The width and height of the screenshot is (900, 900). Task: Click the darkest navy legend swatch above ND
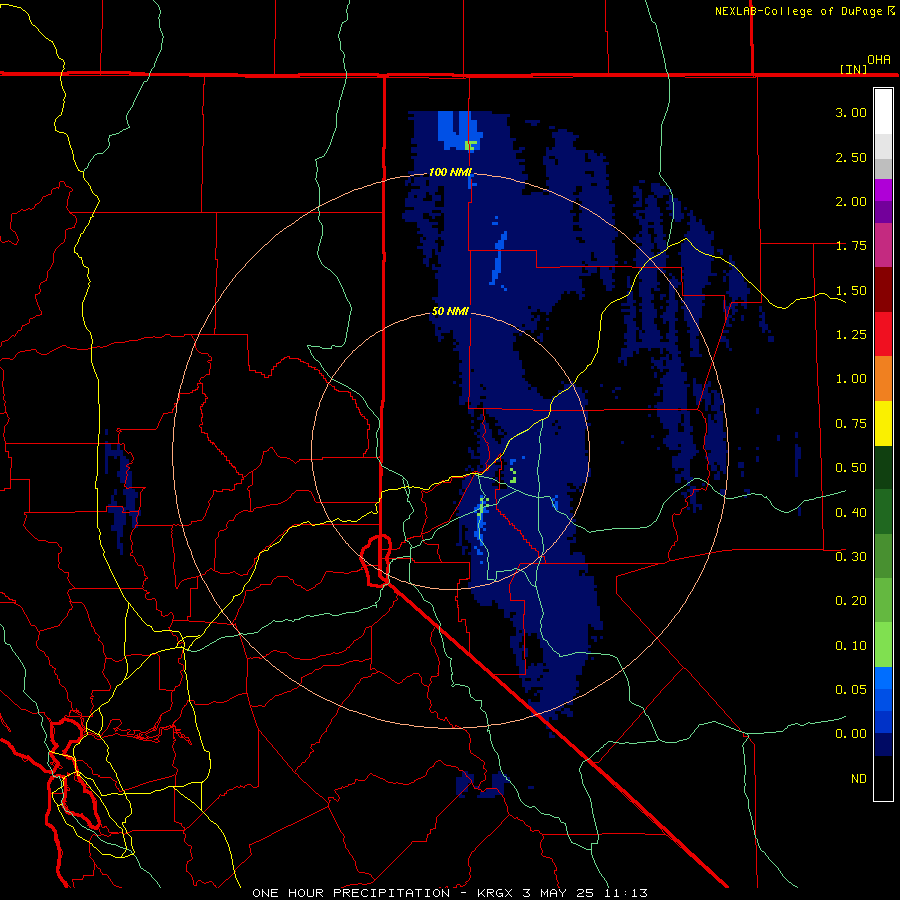tap(883, 744)
